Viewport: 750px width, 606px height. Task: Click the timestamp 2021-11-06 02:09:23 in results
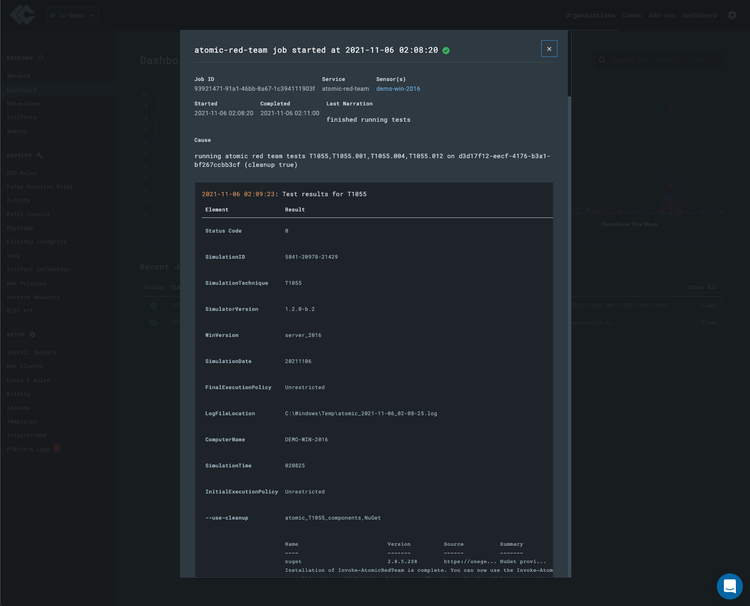pyautogui.click(x=238, y=194)
